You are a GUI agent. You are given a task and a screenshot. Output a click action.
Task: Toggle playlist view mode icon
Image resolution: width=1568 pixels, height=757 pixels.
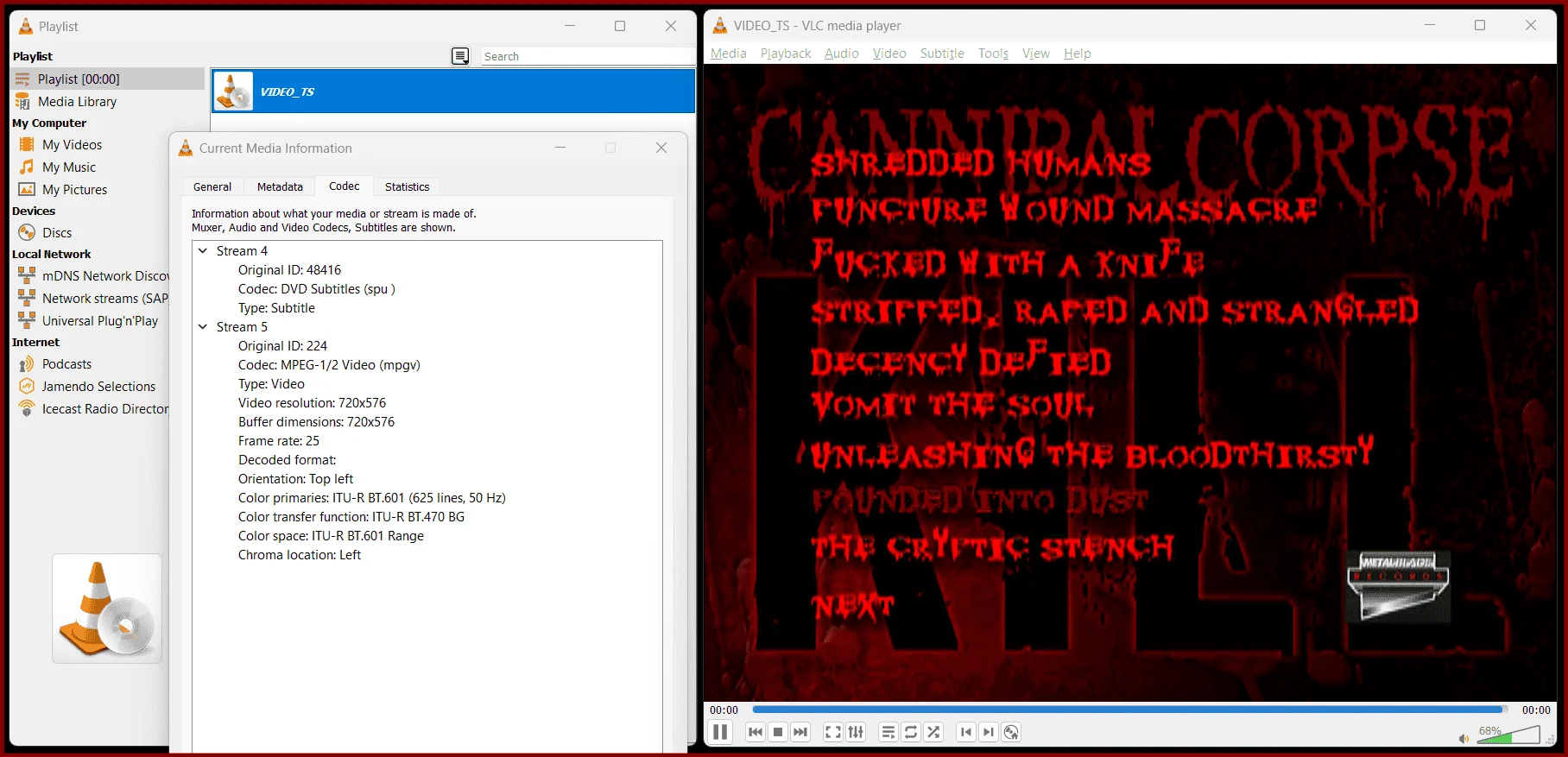[460, 56]
